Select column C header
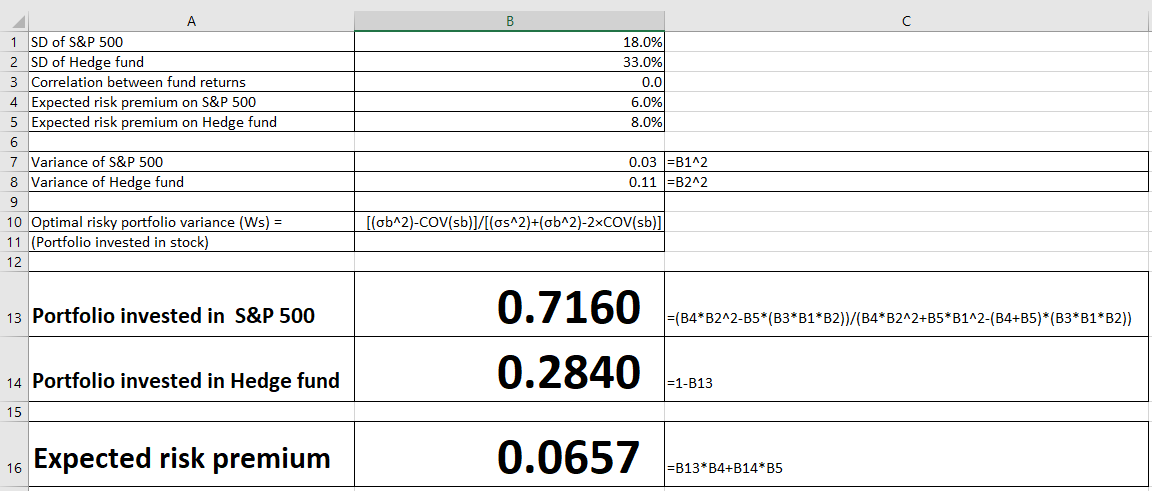Viewport: 1152px width, 491px height. 905,21
